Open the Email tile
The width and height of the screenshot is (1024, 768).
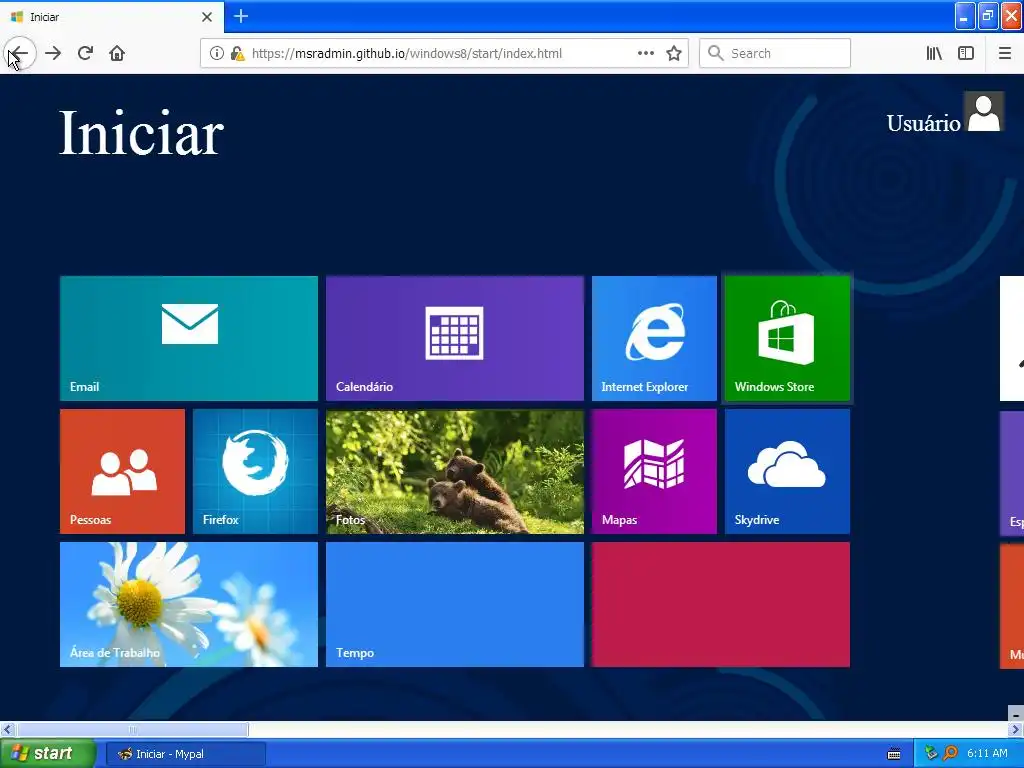coord(189,338)
